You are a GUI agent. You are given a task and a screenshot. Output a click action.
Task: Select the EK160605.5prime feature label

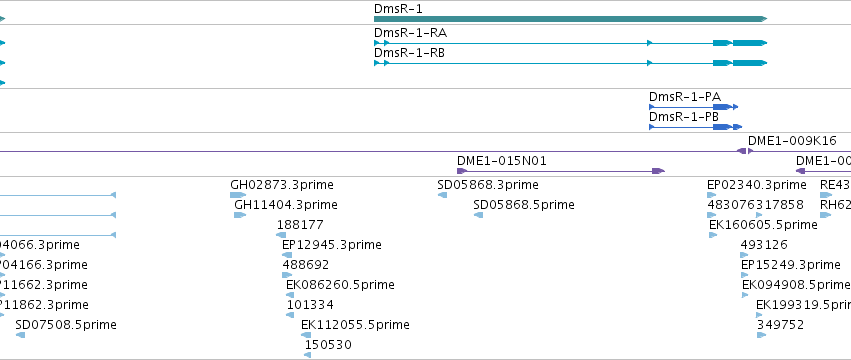coord(763,225)
